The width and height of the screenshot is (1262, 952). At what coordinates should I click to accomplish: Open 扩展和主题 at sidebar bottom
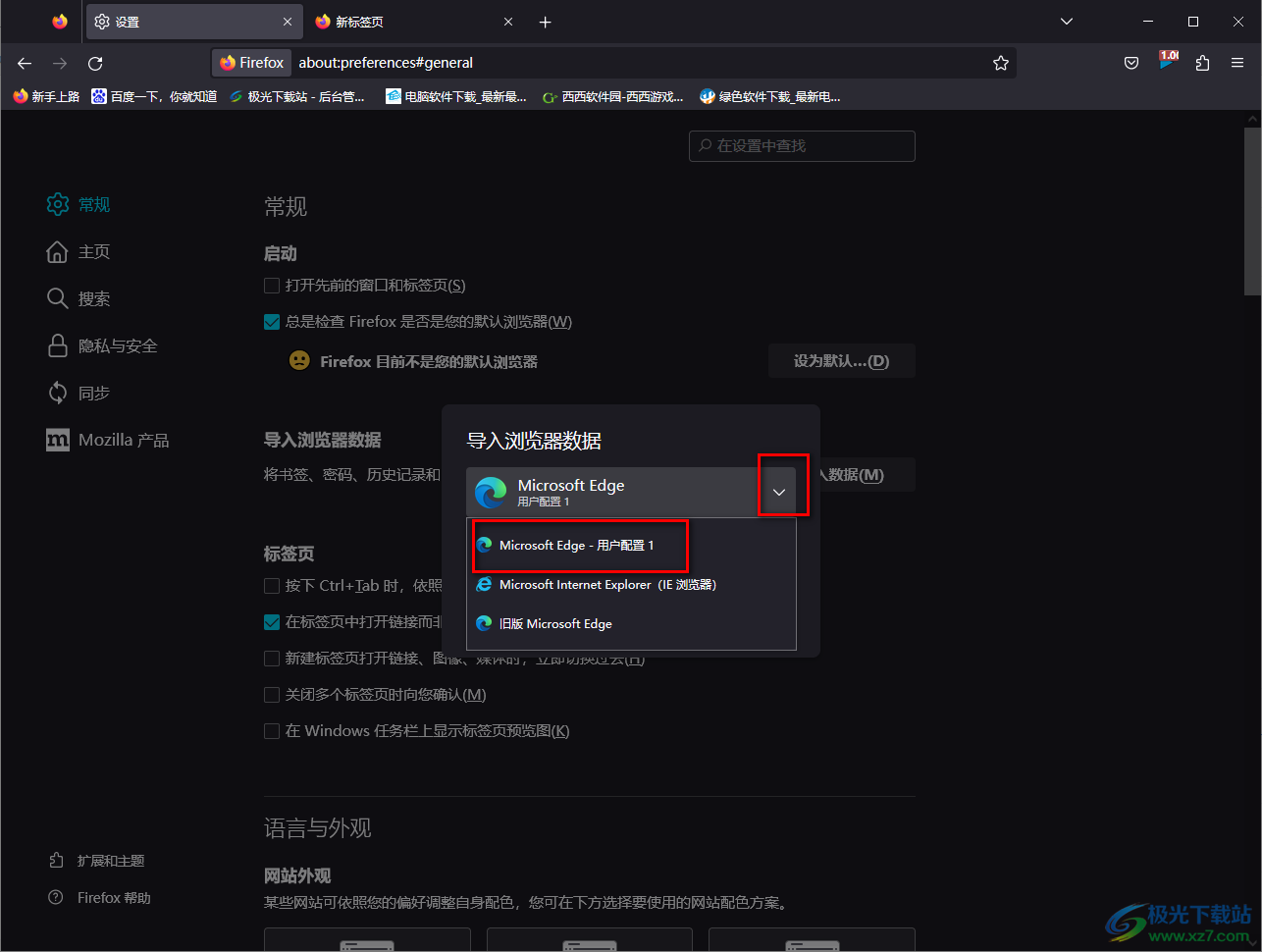97,861
